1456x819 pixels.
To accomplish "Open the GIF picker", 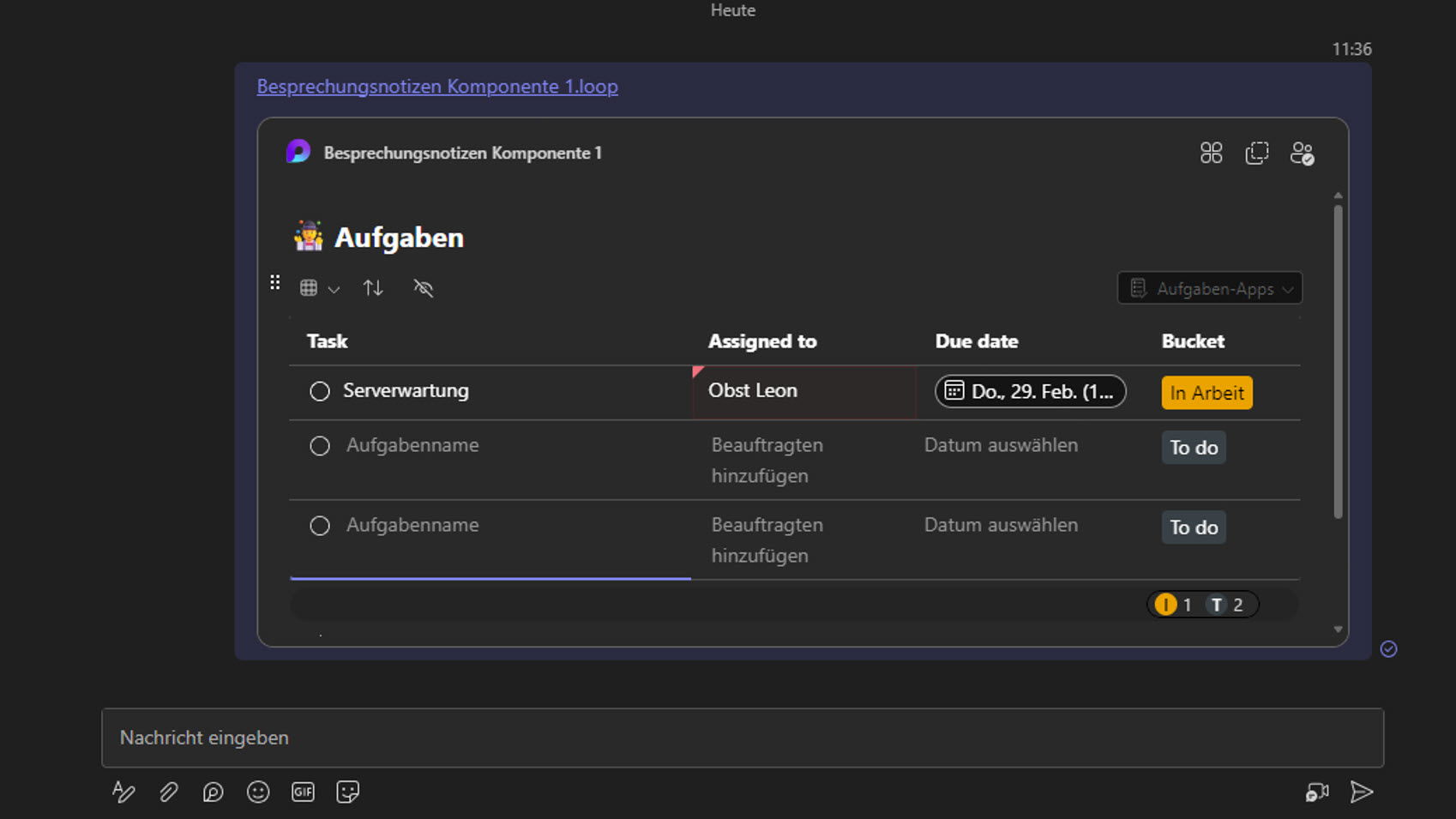I will pos(303,792).
